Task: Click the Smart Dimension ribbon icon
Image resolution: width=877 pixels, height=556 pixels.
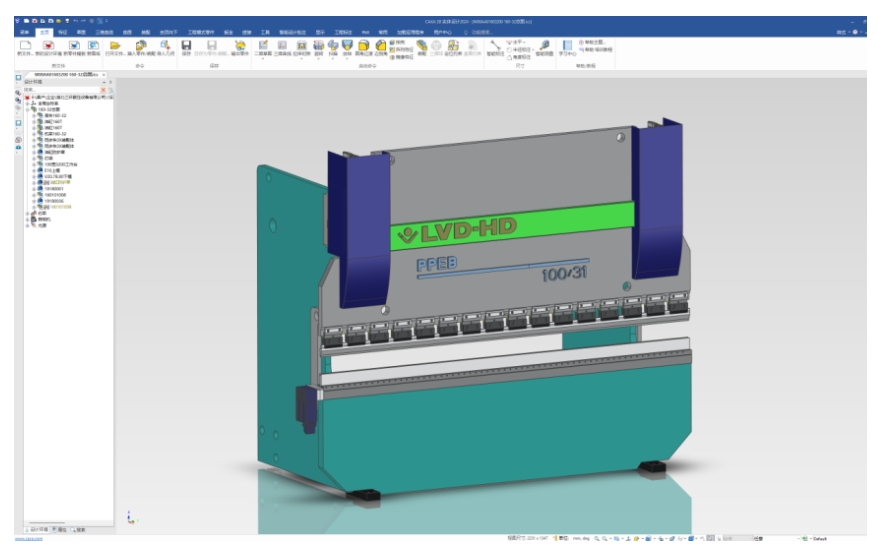Action: pyautogui.click(x=496, y=45)
